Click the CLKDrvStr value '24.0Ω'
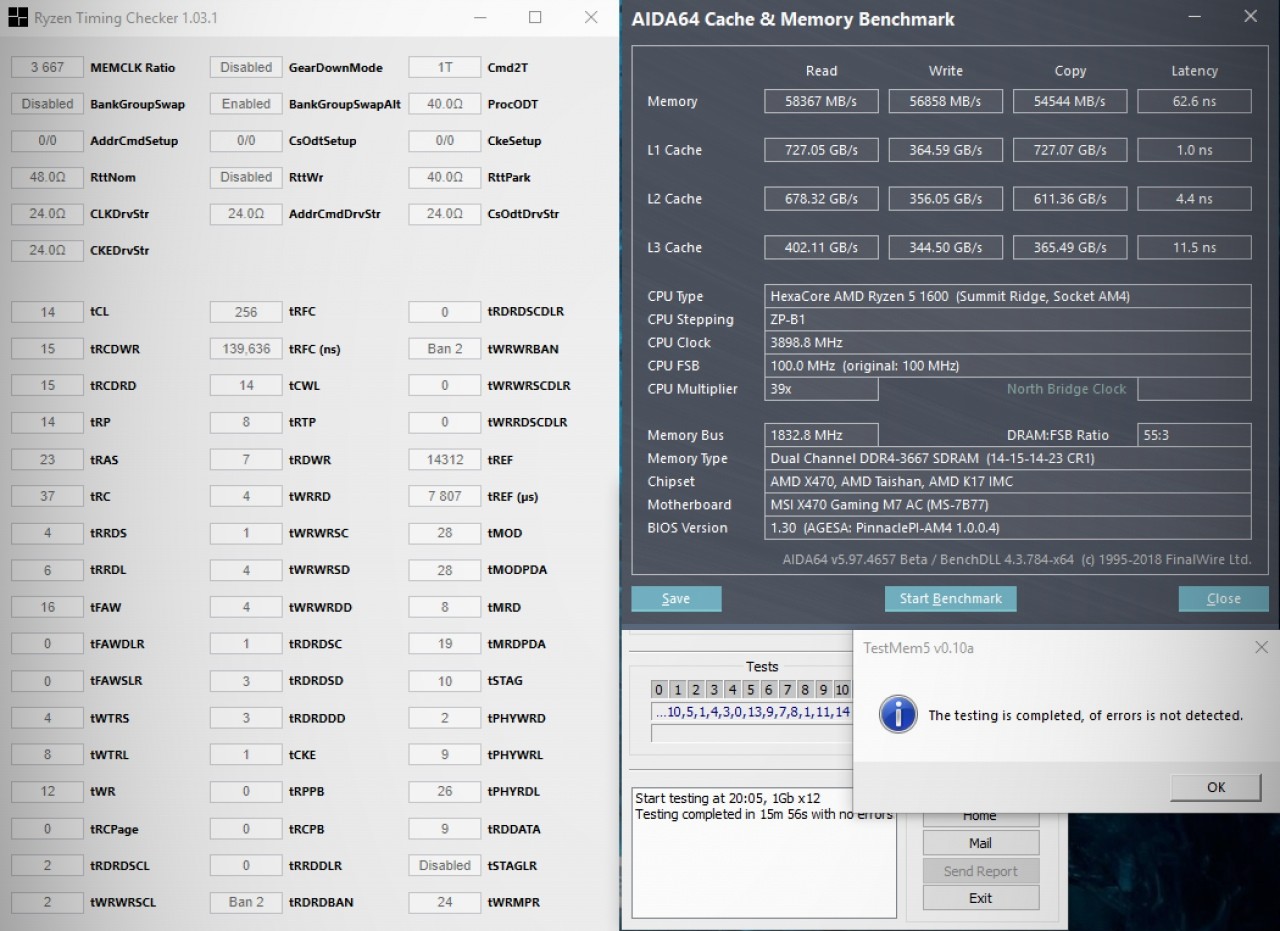 pos(47,214)
